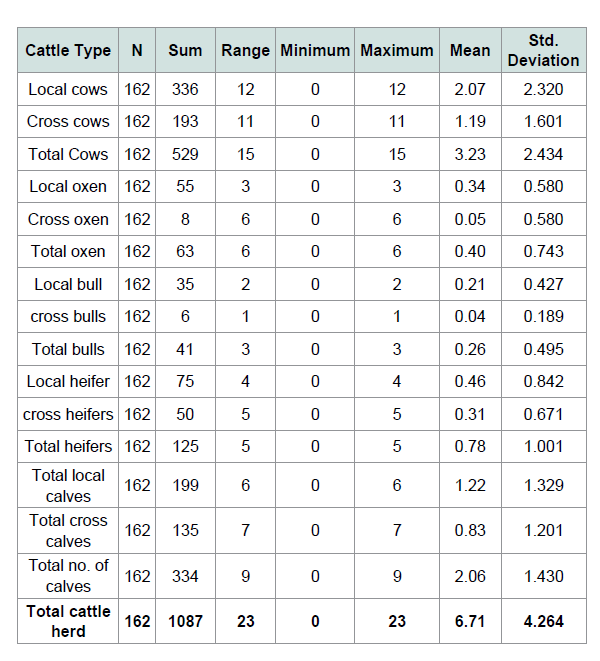The height and width of the screenshot is (661, 600).
Task: Click the Local bull row label
Action: coord(68,284)
